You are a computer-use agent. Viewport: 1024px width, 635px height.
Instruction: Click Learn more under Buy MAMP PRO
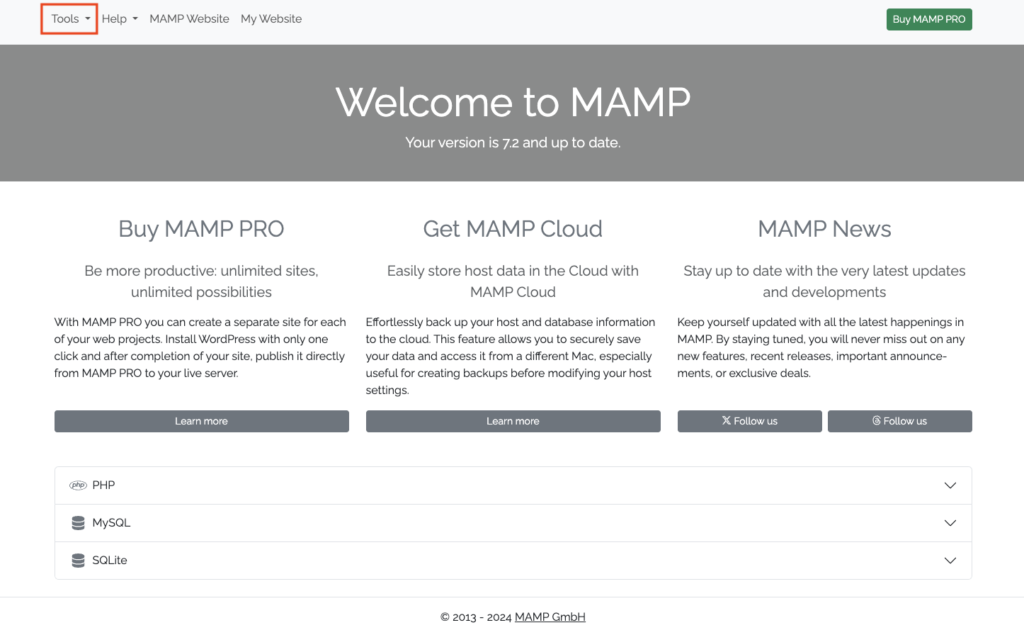(201, 421)
